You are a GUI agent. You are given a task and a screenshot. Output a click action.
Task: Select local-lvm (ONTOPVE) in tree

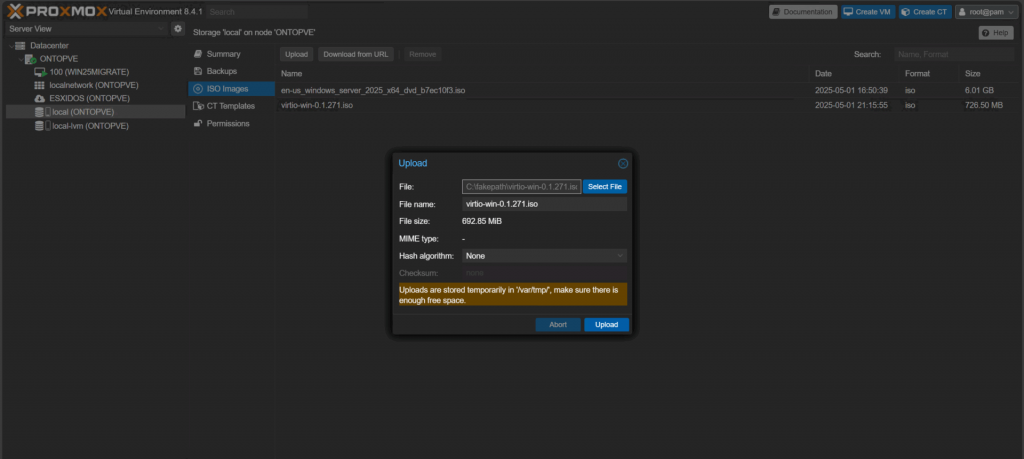[95, 126]
